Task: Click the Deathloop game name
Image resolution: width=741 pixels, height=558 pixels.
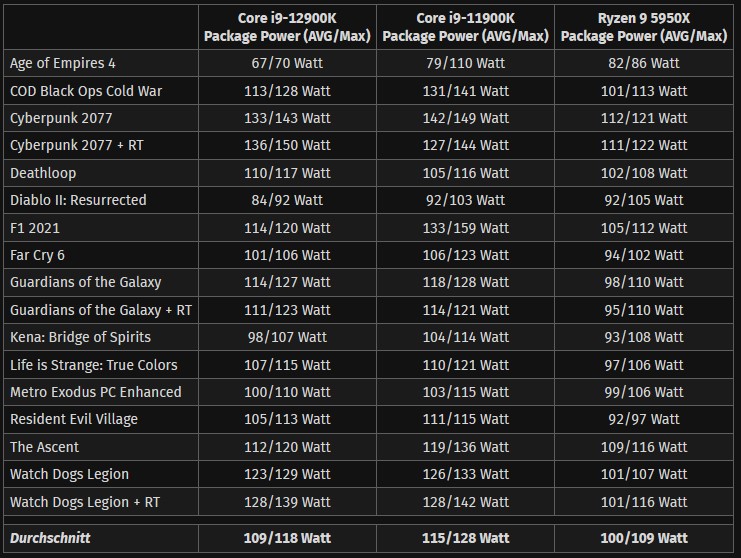Action: tap(43, 173)
